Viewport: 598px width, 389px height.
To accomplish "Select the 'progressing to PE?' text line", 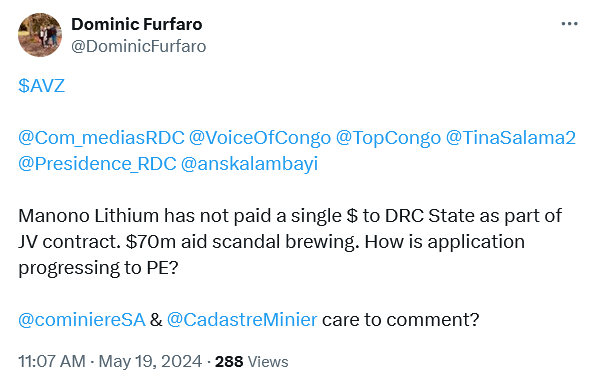I will click(98, 268).
